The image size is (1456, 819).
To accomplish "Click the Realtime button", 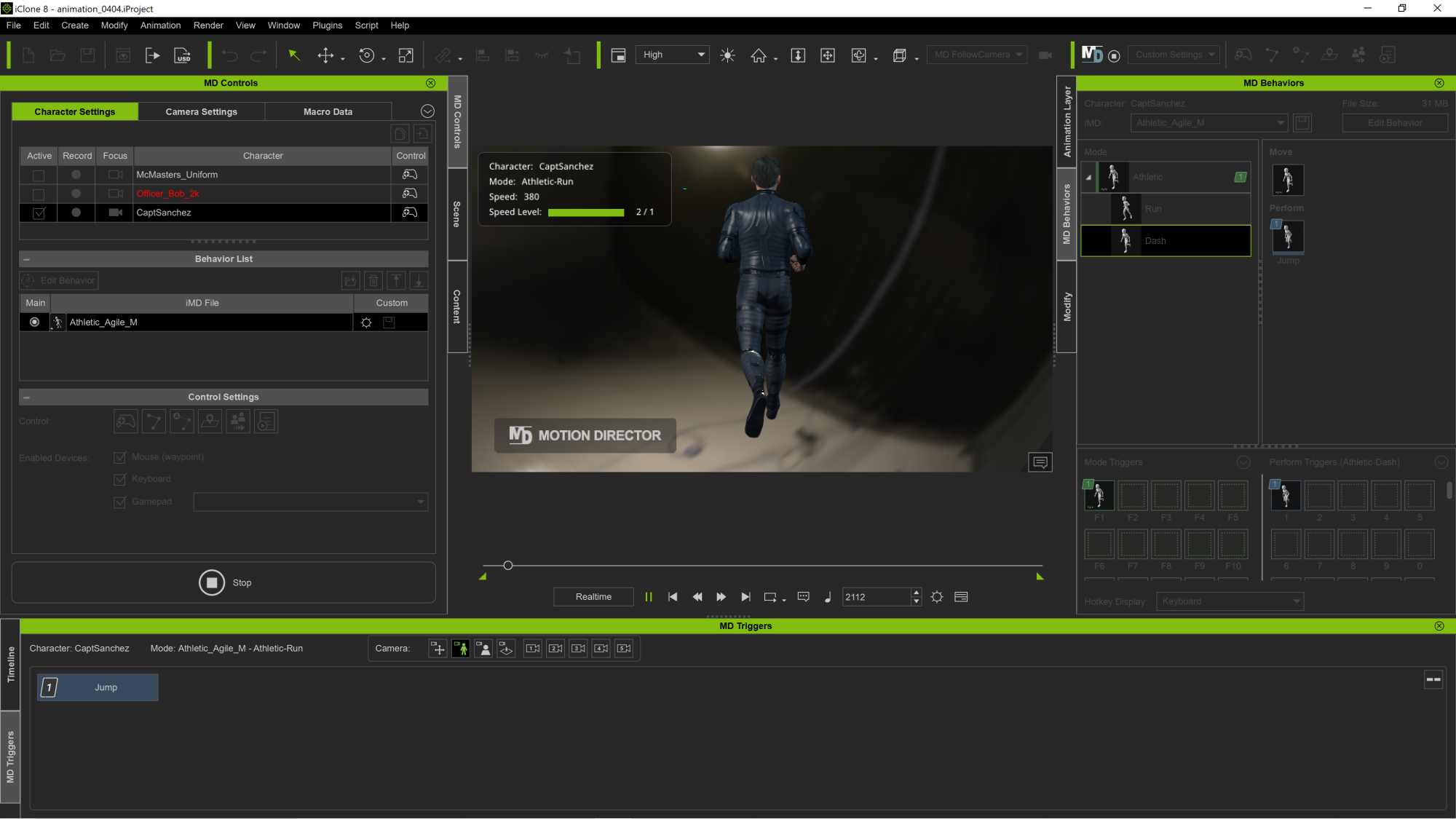I will pos(593,597).
